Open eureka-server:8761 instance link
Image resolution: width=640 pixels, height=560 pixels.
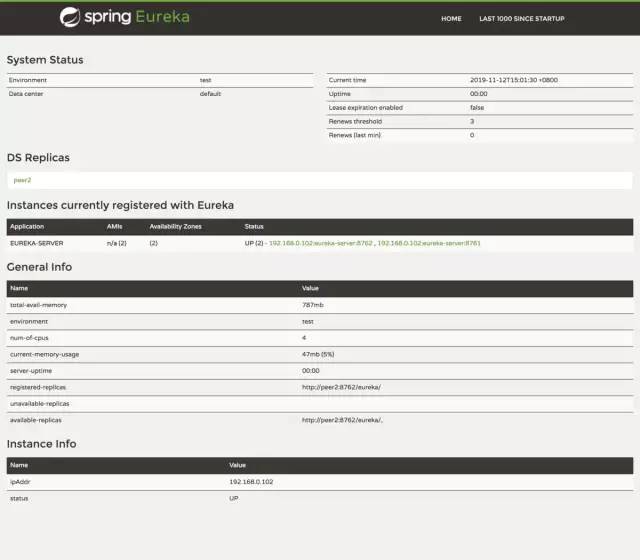click(x=429, y=243)
